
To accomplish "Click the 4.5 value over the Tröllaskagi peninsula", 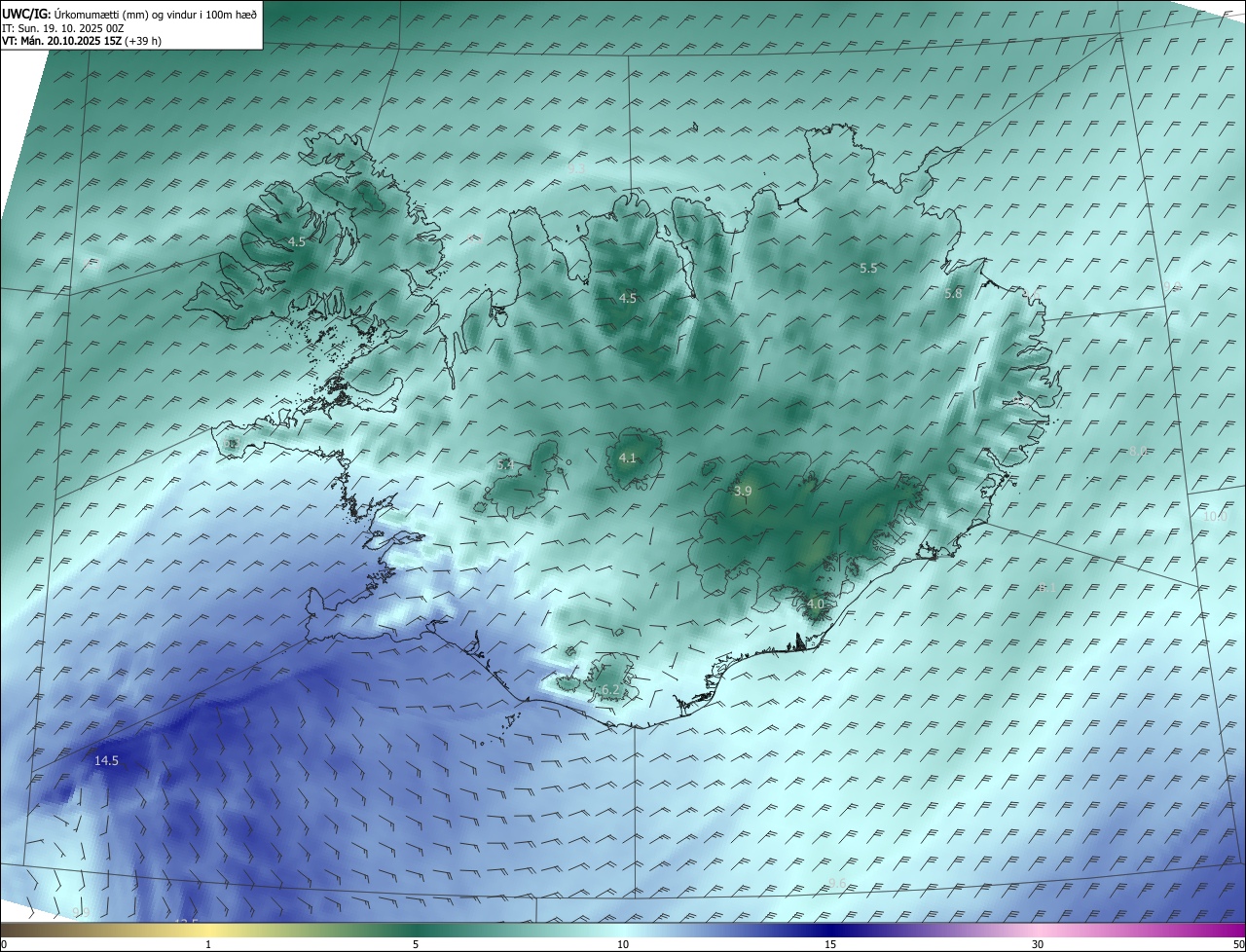I will pyautogui.click(x=628, y=299).
